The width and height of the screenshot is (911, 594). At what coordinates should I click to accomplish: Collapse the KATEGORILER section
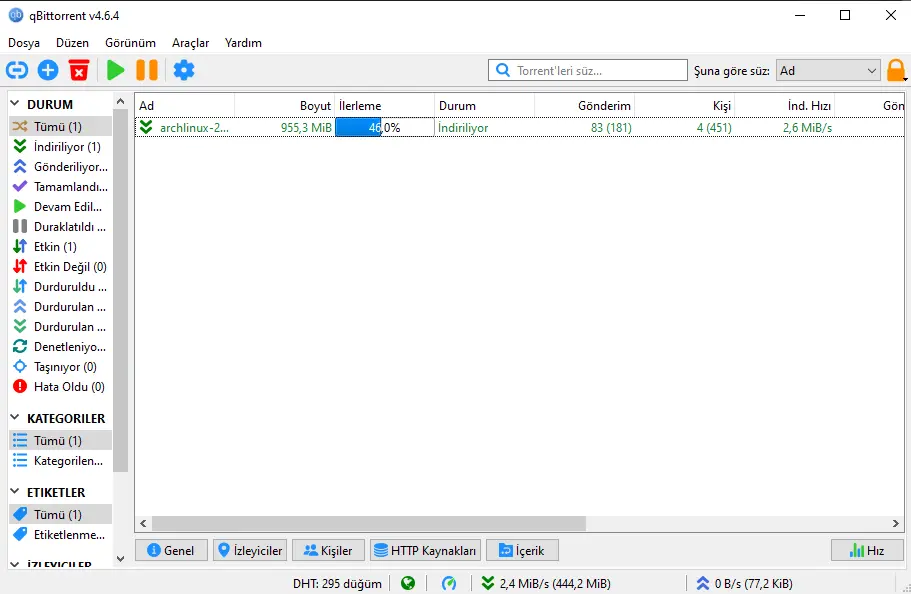pyautogui.click(x=15, y=418)
